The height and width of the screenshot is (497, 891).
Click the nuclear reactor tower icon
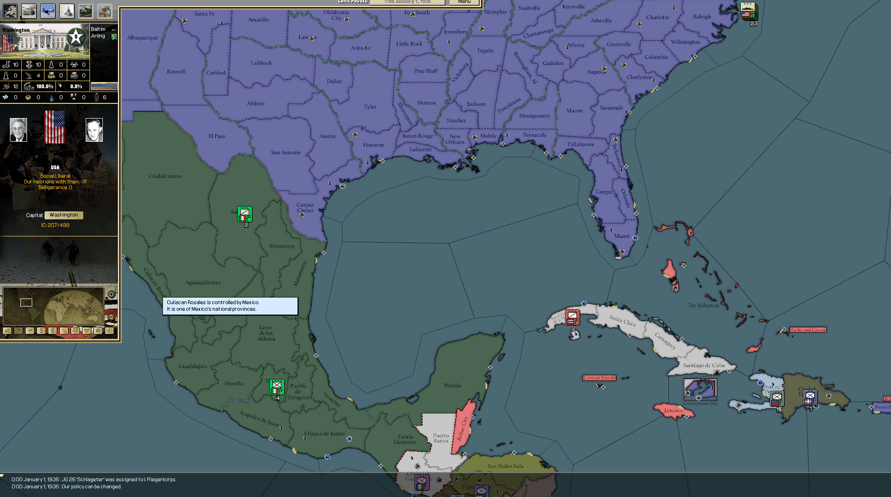[x=6, y=75]
